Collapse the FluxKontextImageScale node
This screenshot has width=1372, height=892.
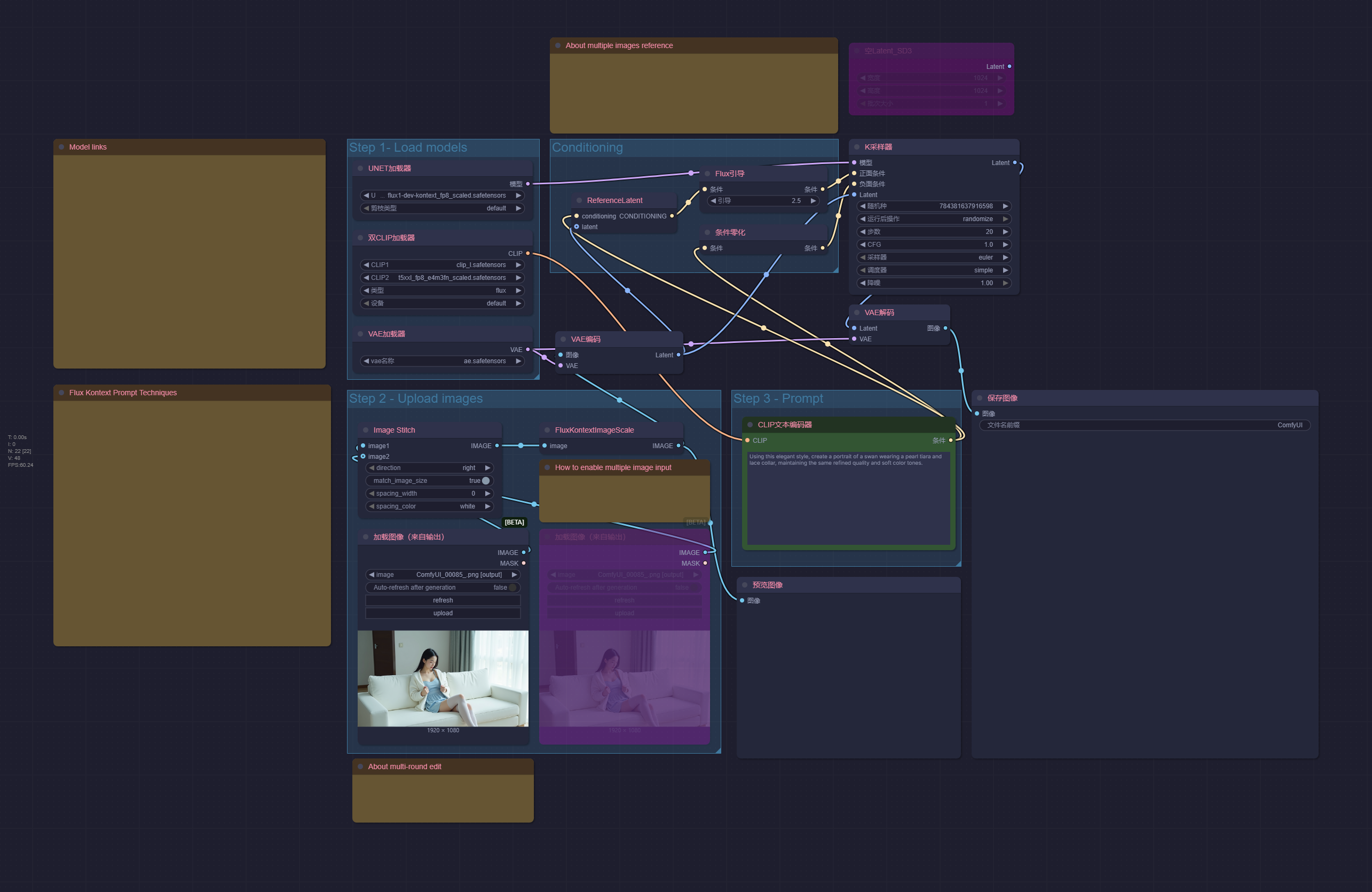547,429
